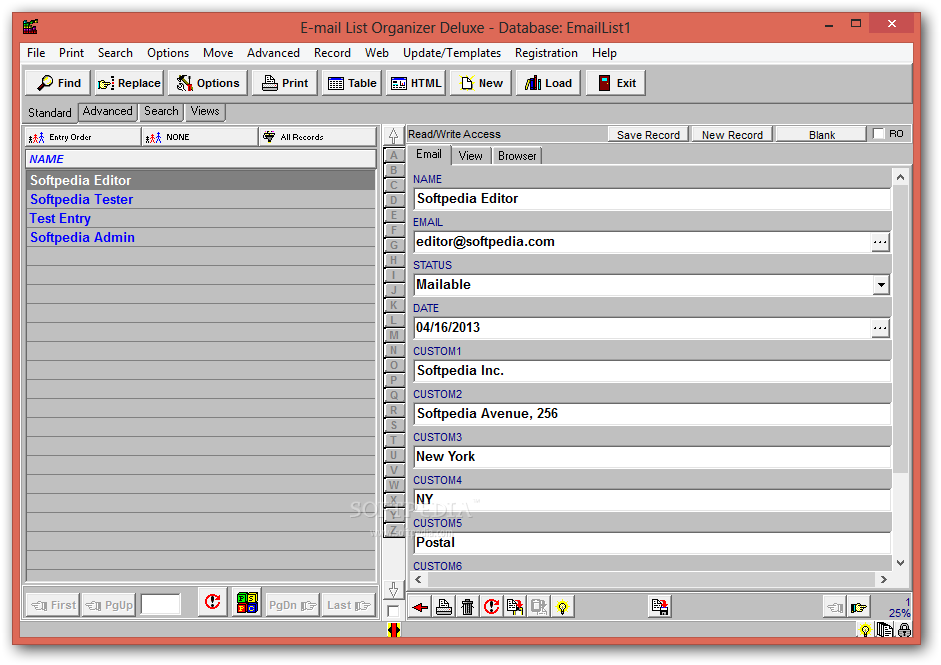Open the EMAIL field ellipsis button
The width and height of the screenshot is (941, 665).
[880, 242]
